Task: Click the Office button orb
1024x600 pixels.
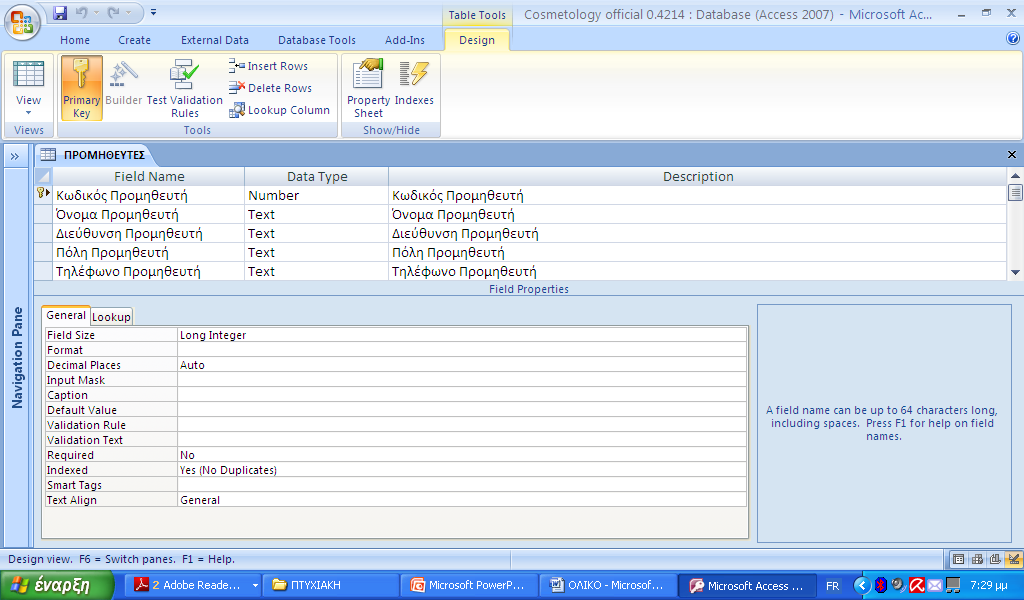Action: tap(22, 22)
